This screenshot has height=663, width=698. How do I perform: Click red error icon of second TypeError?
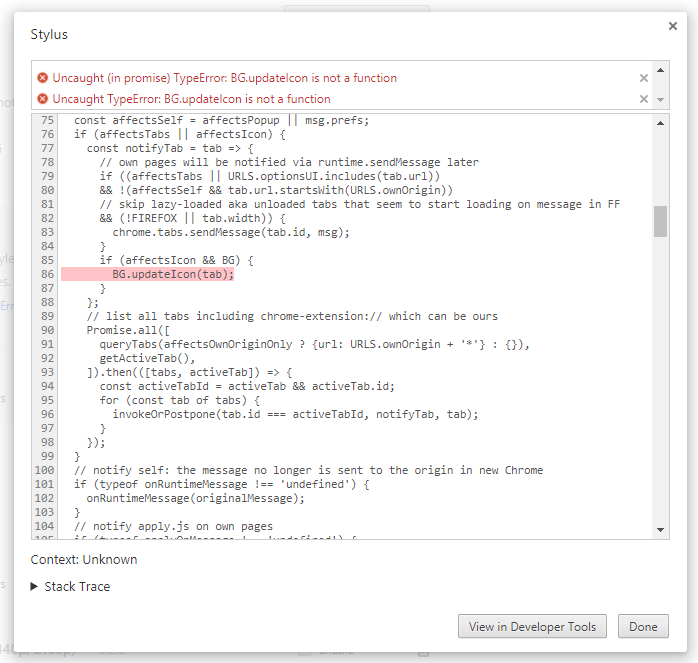(x=42, y=99)
